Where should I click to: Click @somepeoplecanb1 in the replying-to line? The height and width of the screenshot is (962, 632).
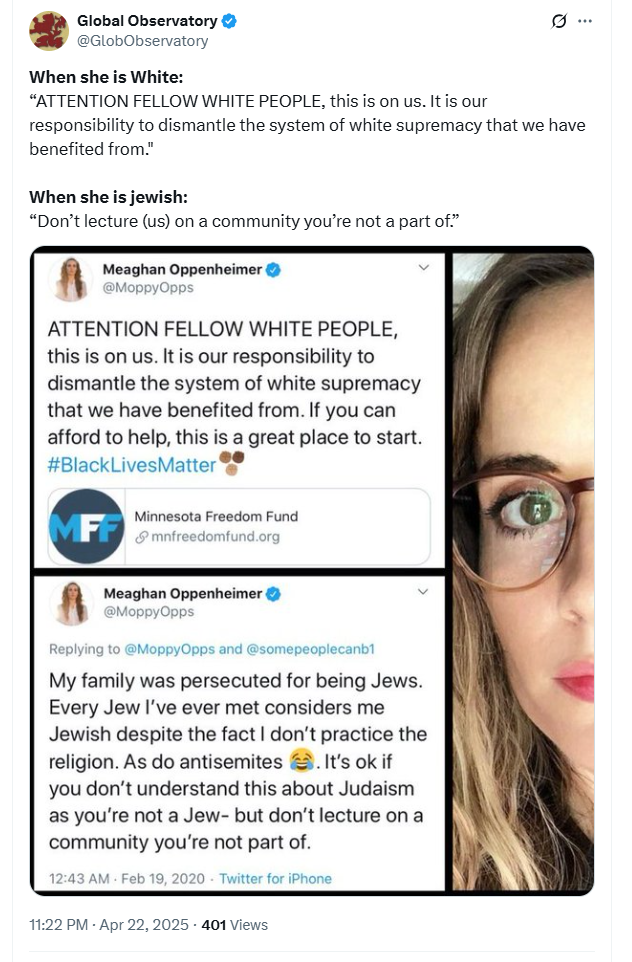tap(310, 649)
